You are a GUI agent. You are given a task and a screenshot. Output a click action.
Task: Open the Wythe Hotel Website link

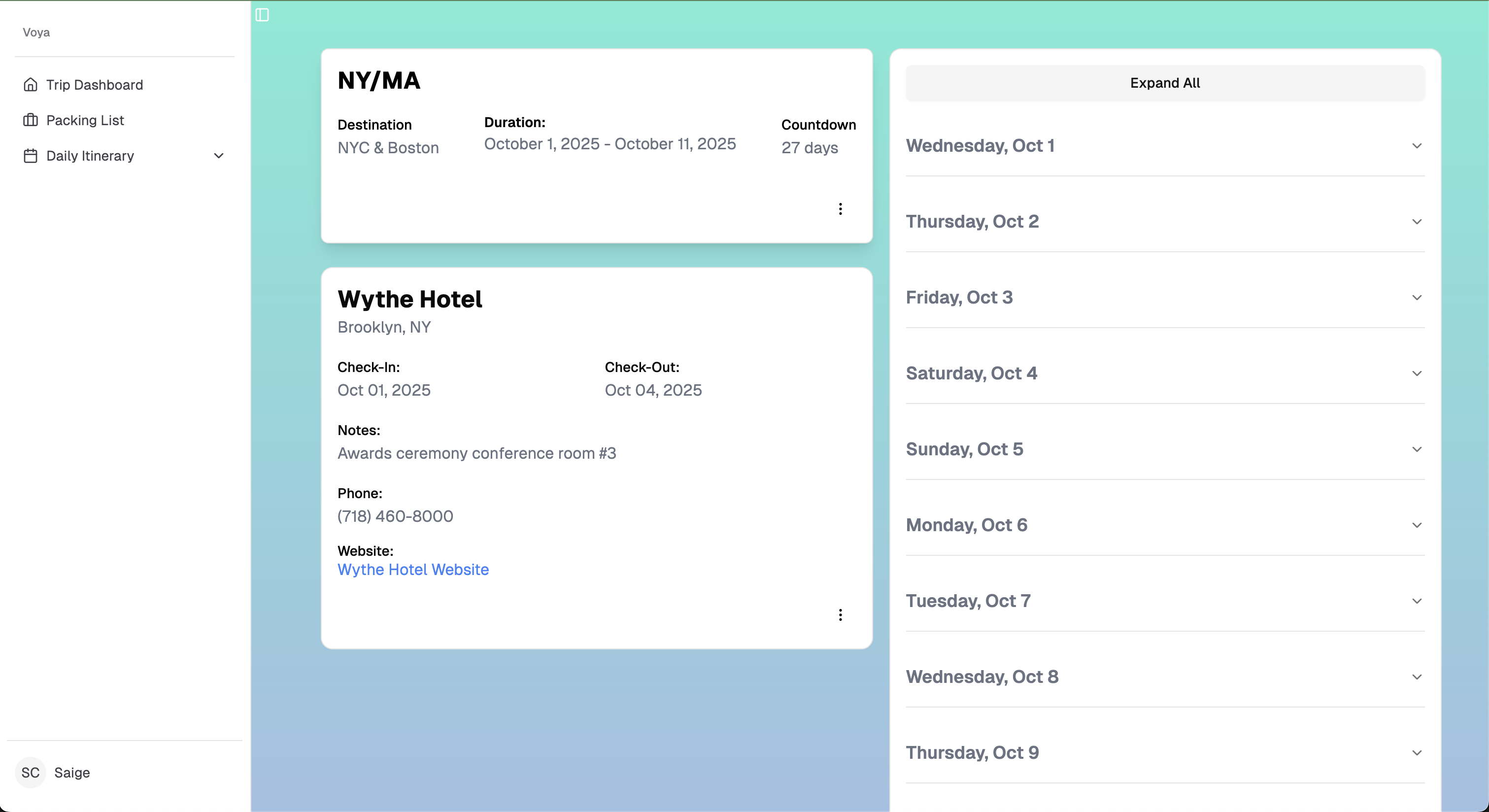point(413,569)
